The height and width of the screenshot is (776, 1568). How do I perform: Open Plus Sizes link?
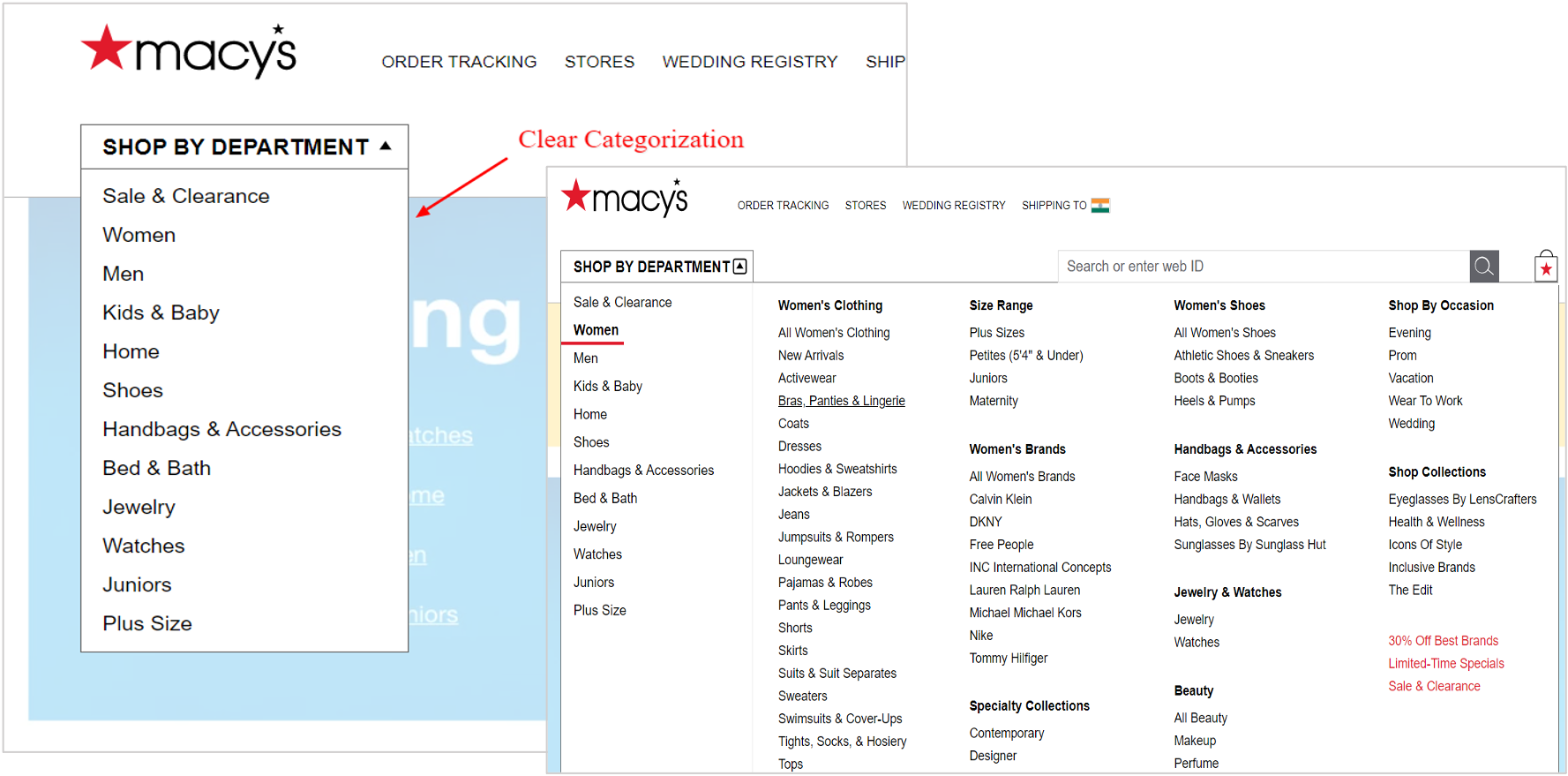tap(997, 333)
